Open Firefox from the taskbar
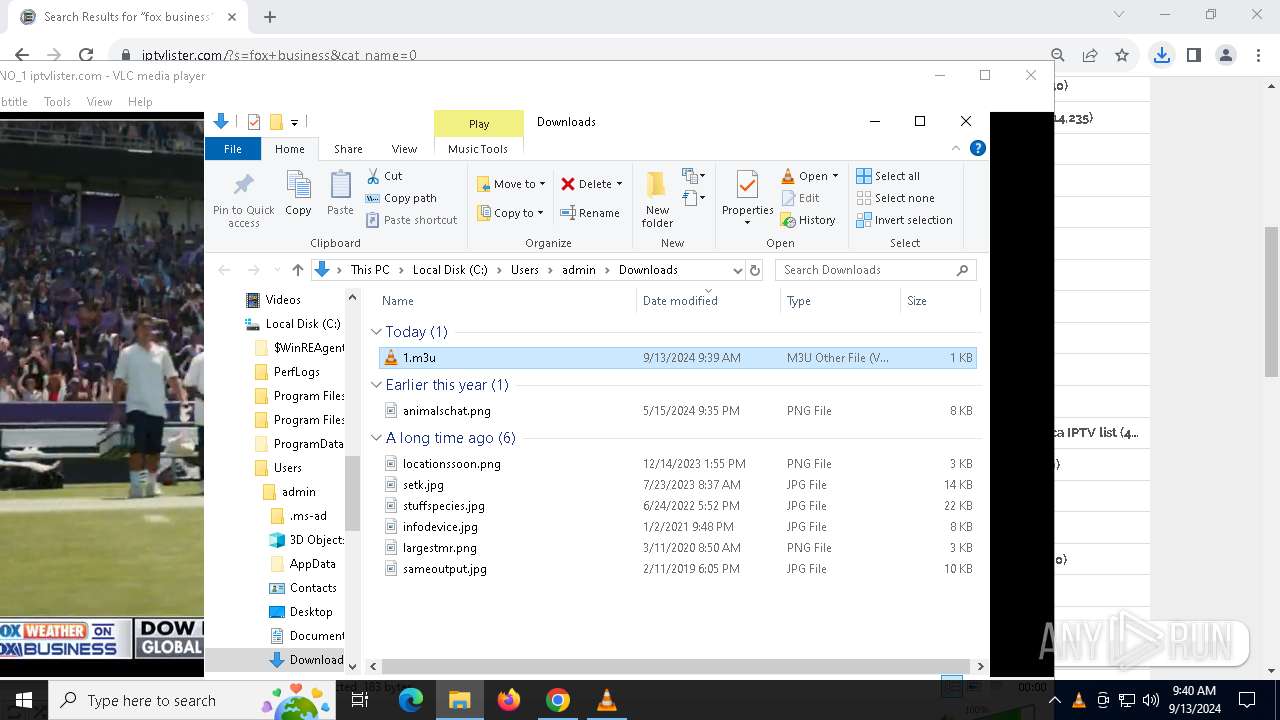 click(x=508, y=700)
